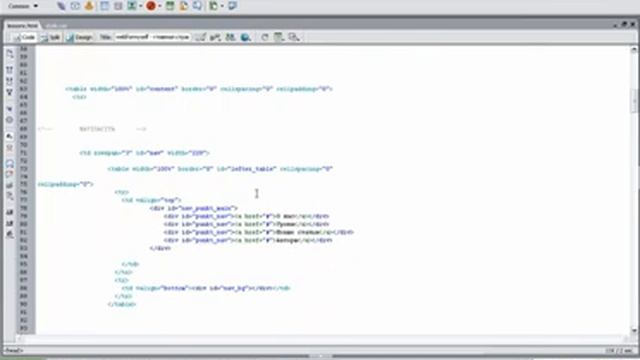The image size is (640, 360).
Task: Insert a Hyperlink from the Common bar
Action: [x=61, y=6]
